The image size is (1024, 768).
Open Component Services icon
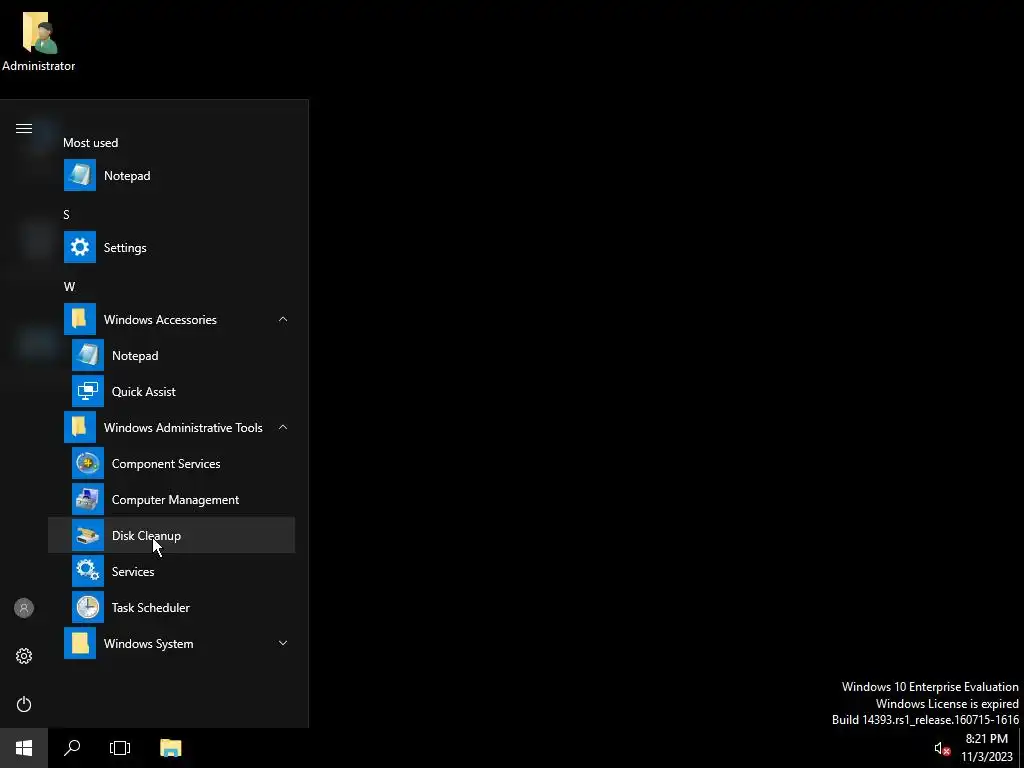pyautogui.click(x=88, y=463)
